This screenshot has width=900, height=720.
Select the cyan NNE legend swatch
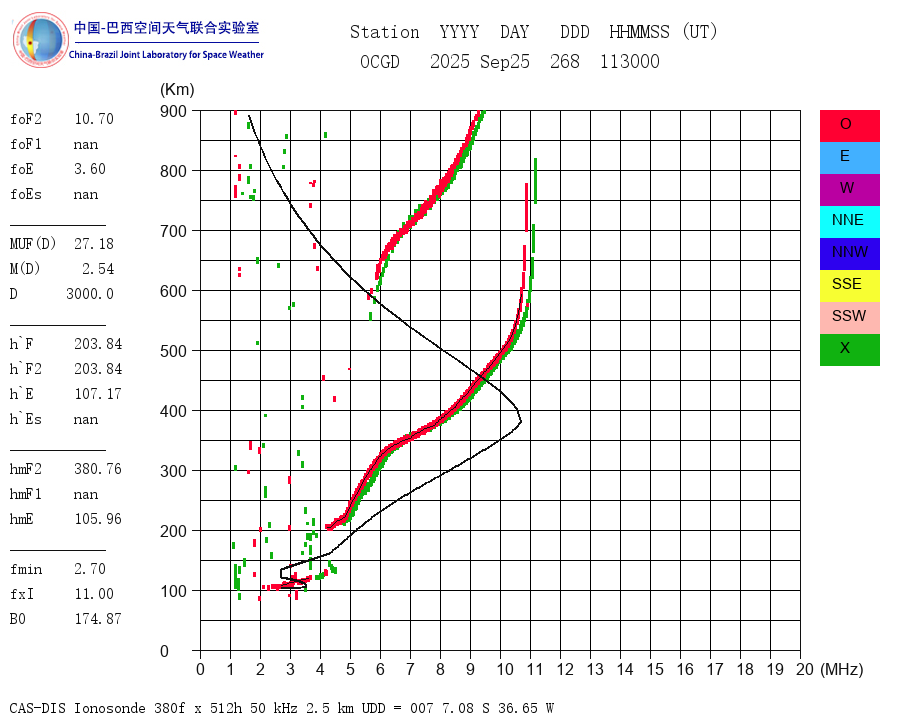tap(849, 222)
